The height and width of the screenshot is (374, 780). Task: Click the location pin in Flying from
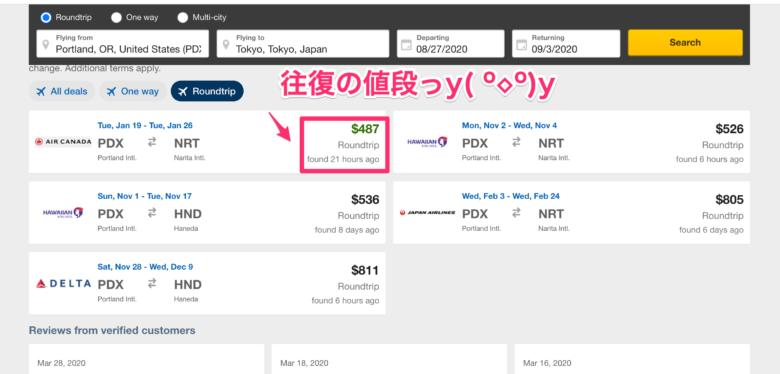(x=46, y=45)
